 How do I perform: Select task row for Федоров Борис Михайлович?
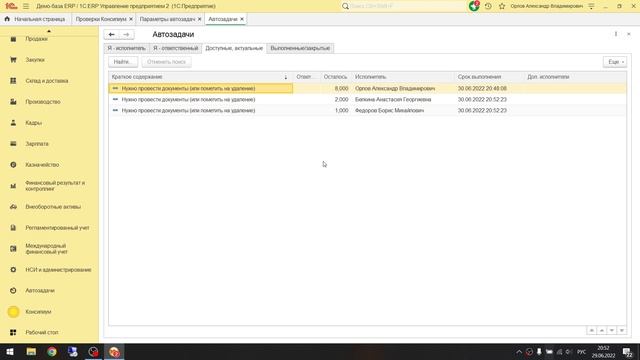367,111
